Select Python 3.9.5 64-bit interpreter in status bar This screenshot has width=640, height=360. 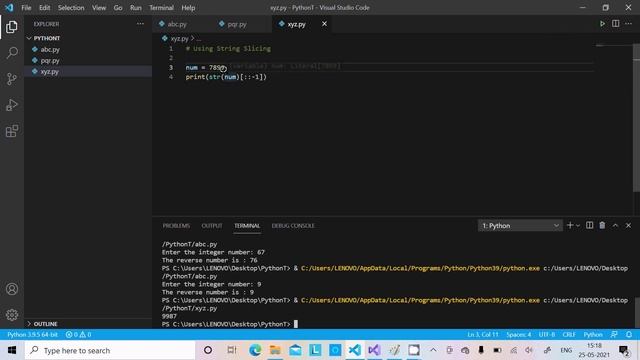[x=32, y=334]
